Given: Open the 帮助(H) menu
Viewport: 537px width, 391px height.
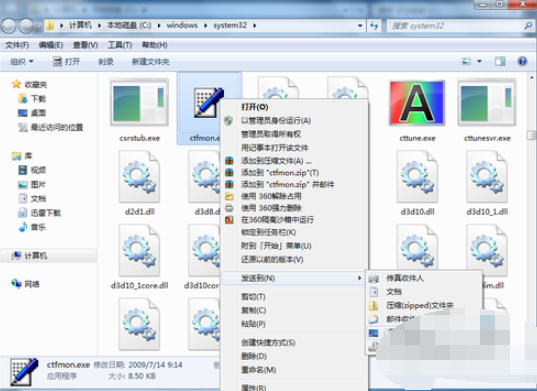Looking at the screenshot, I should 154,45.
